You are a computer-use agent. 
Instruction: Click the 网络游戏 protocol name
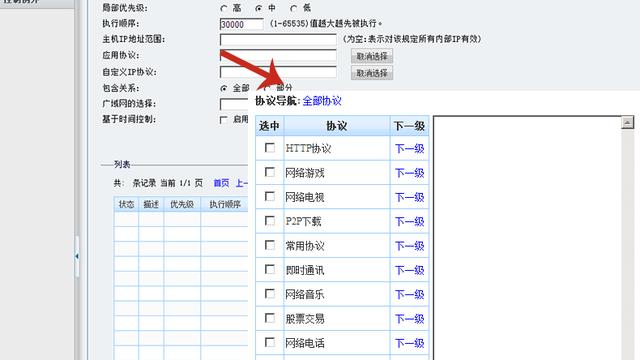pos(305,173)
